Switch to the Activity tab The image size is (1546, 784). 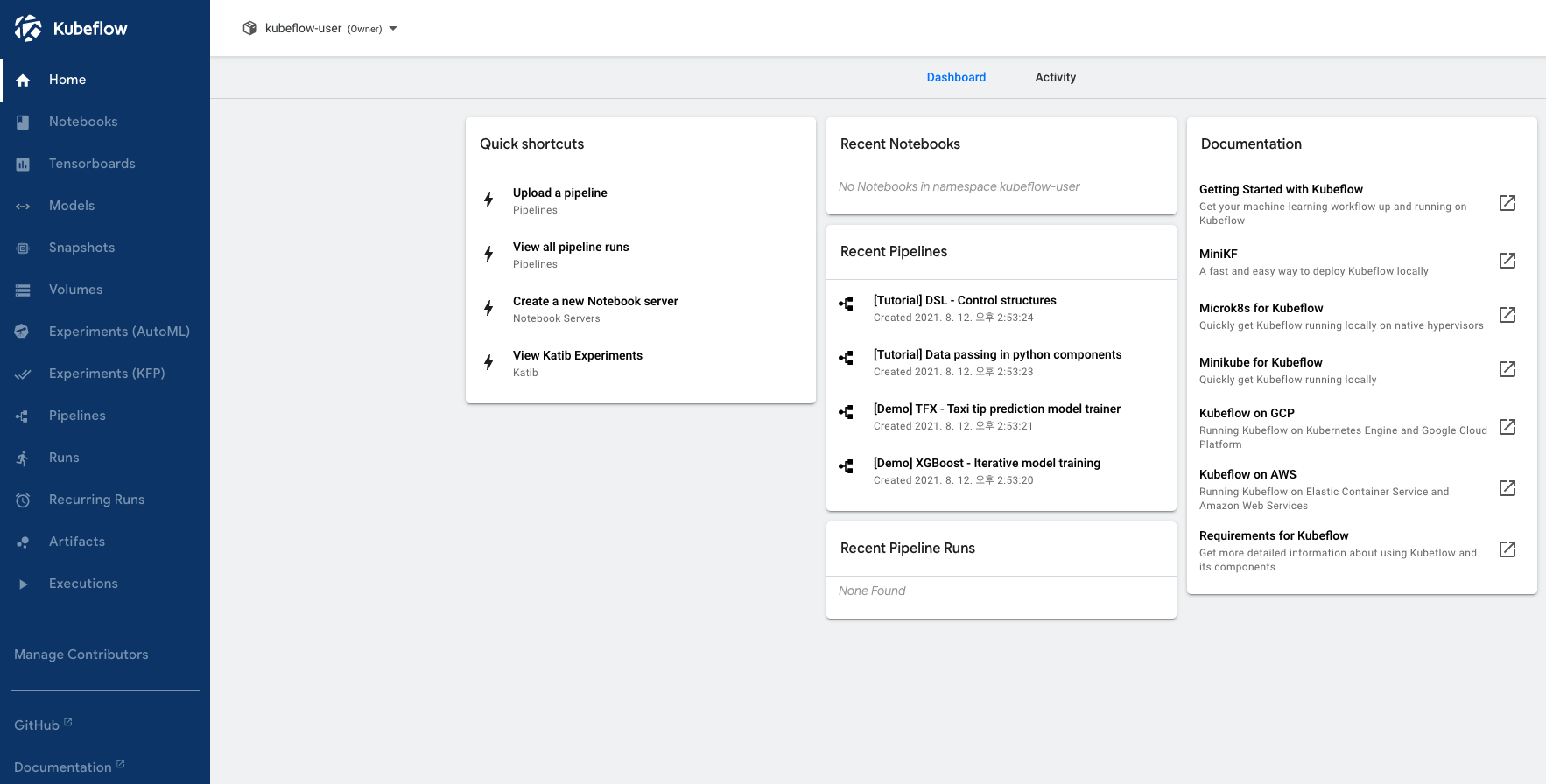click(x=1055, y=77)
